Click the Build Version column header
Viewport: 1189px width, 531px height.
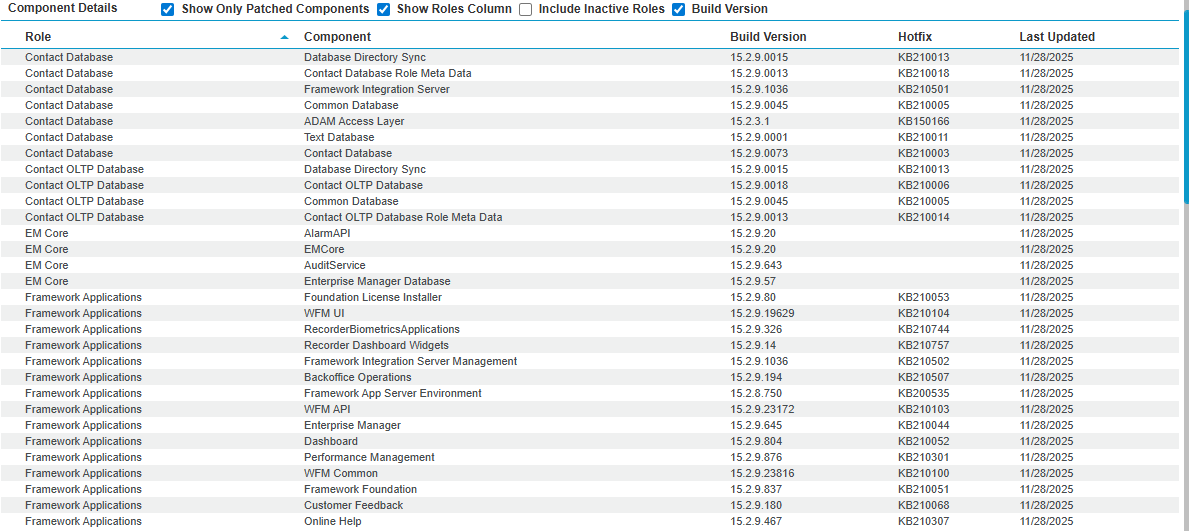coord(768,37)
